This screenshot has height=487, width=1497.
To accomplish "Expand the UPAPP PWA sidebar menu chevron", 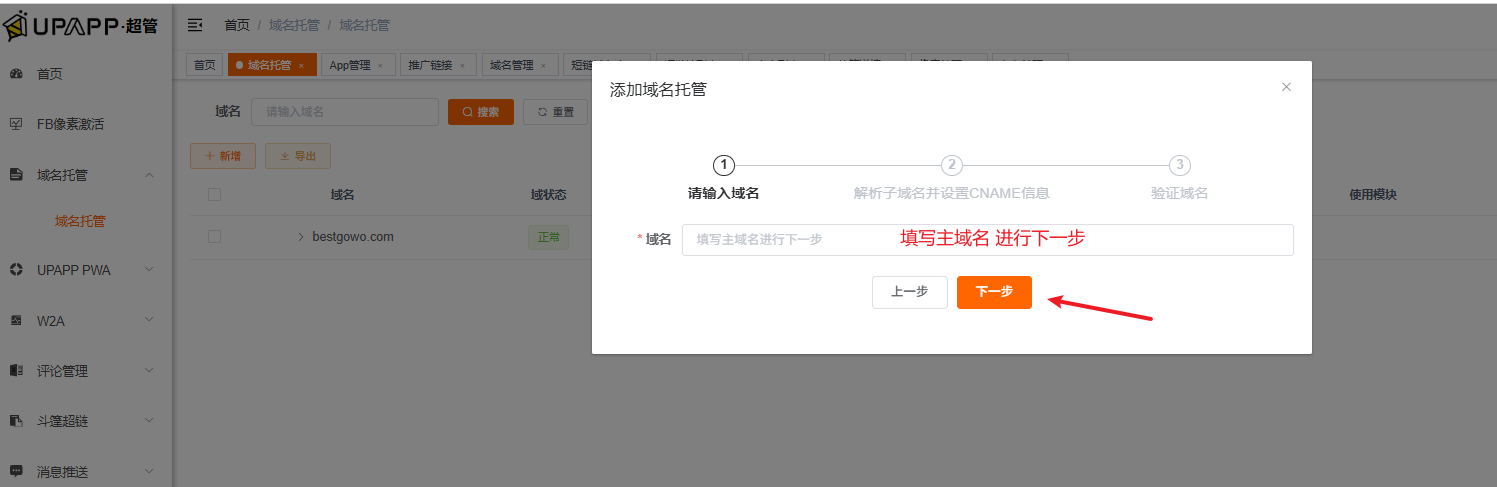I will [x=149, y=270].
